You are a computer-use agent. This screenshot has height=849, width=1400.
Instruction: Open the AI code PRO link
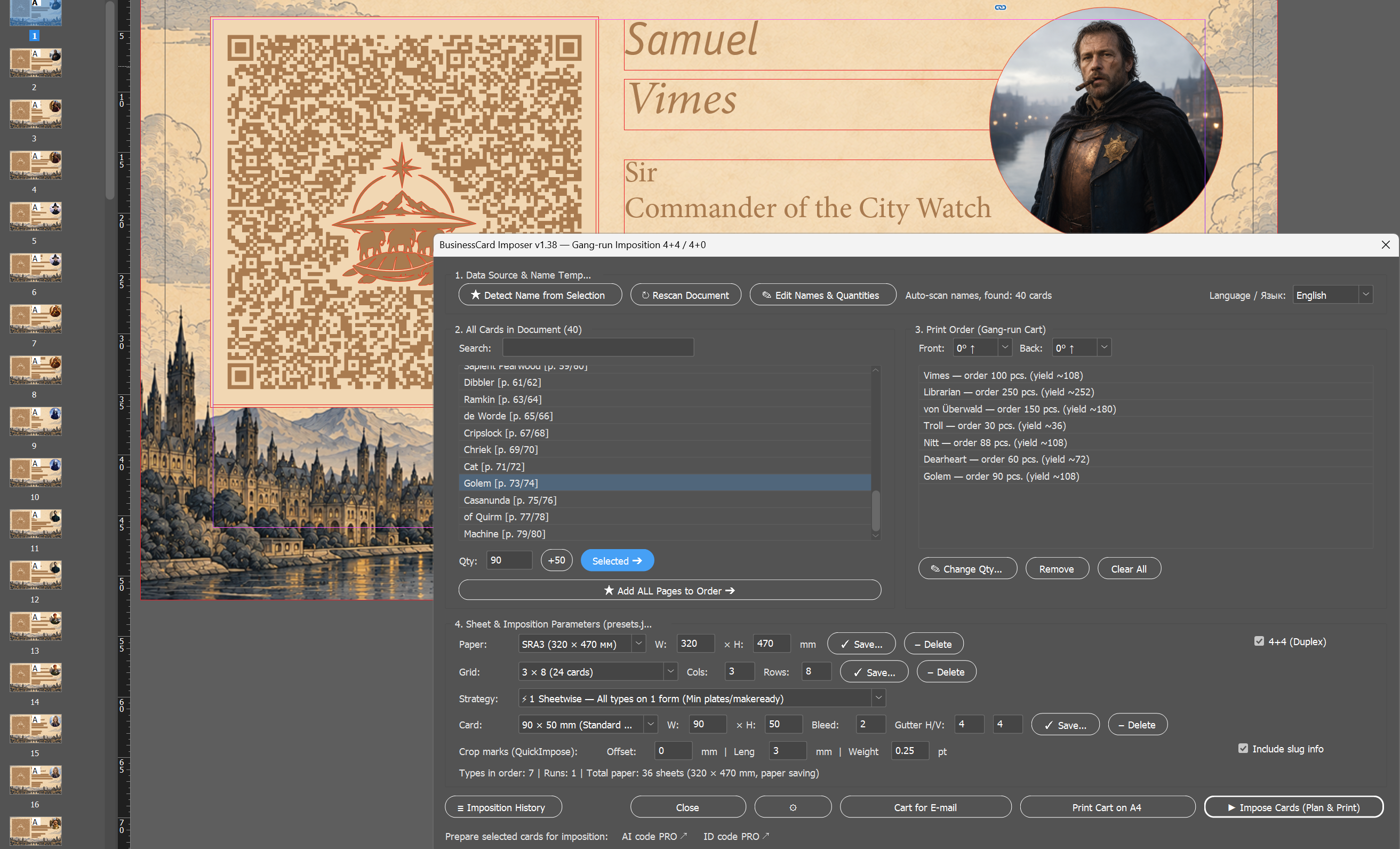pyautogui.click(x=654, y=836)
